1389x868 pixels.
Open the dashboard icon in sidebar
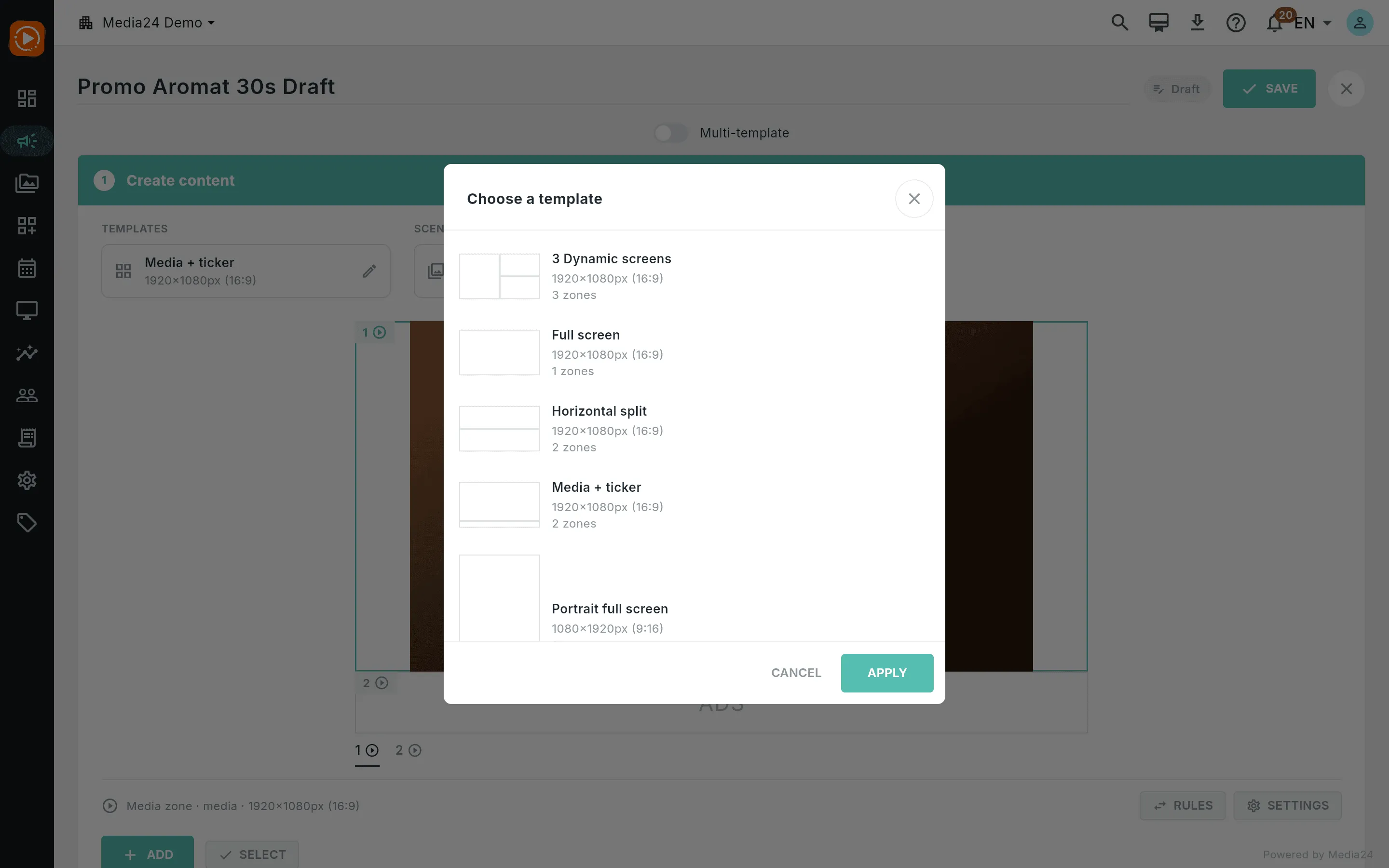[x=27, y=98]
